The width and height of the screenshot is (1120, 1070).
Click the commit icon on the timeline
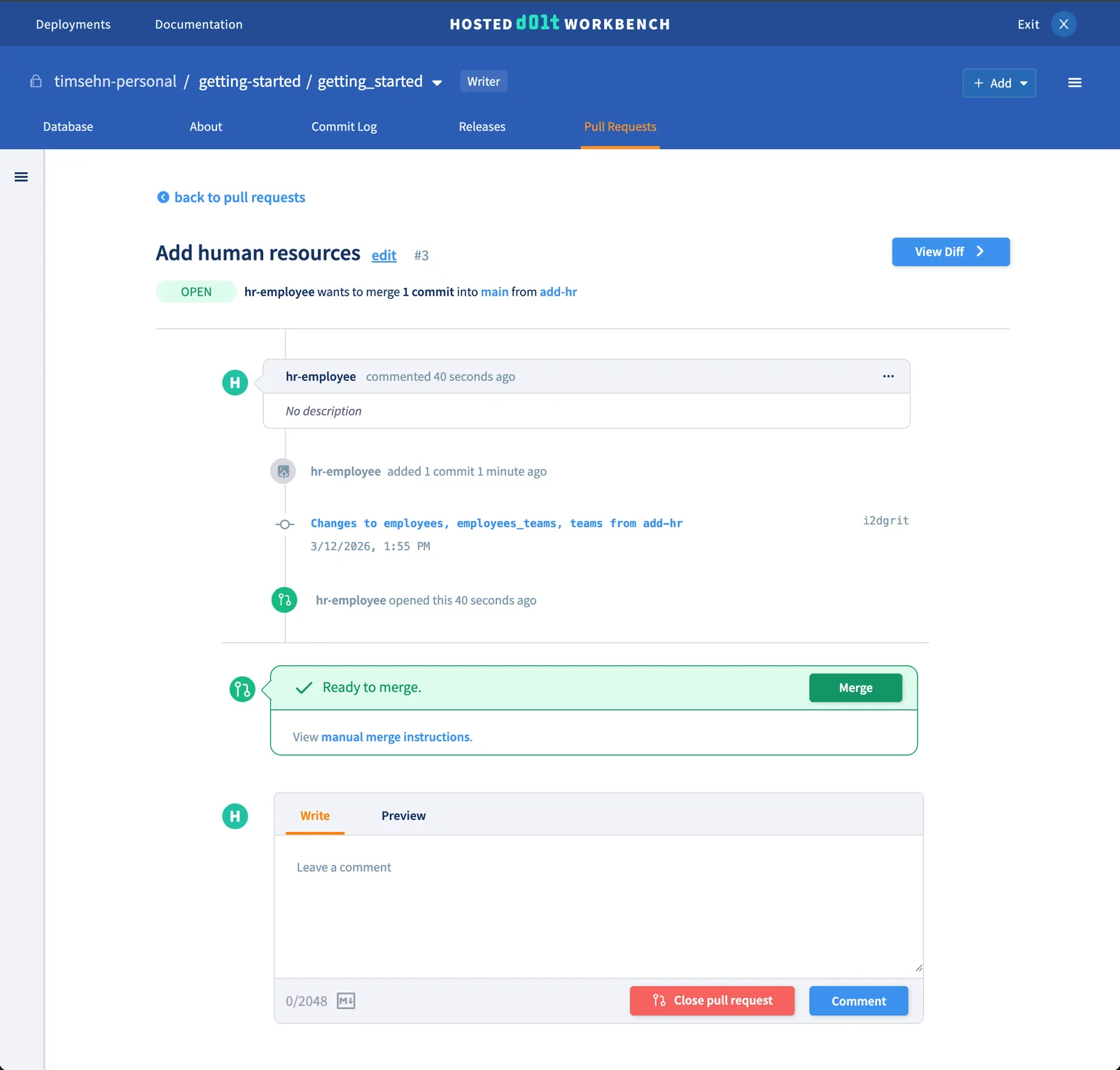[x=284, y=524]
